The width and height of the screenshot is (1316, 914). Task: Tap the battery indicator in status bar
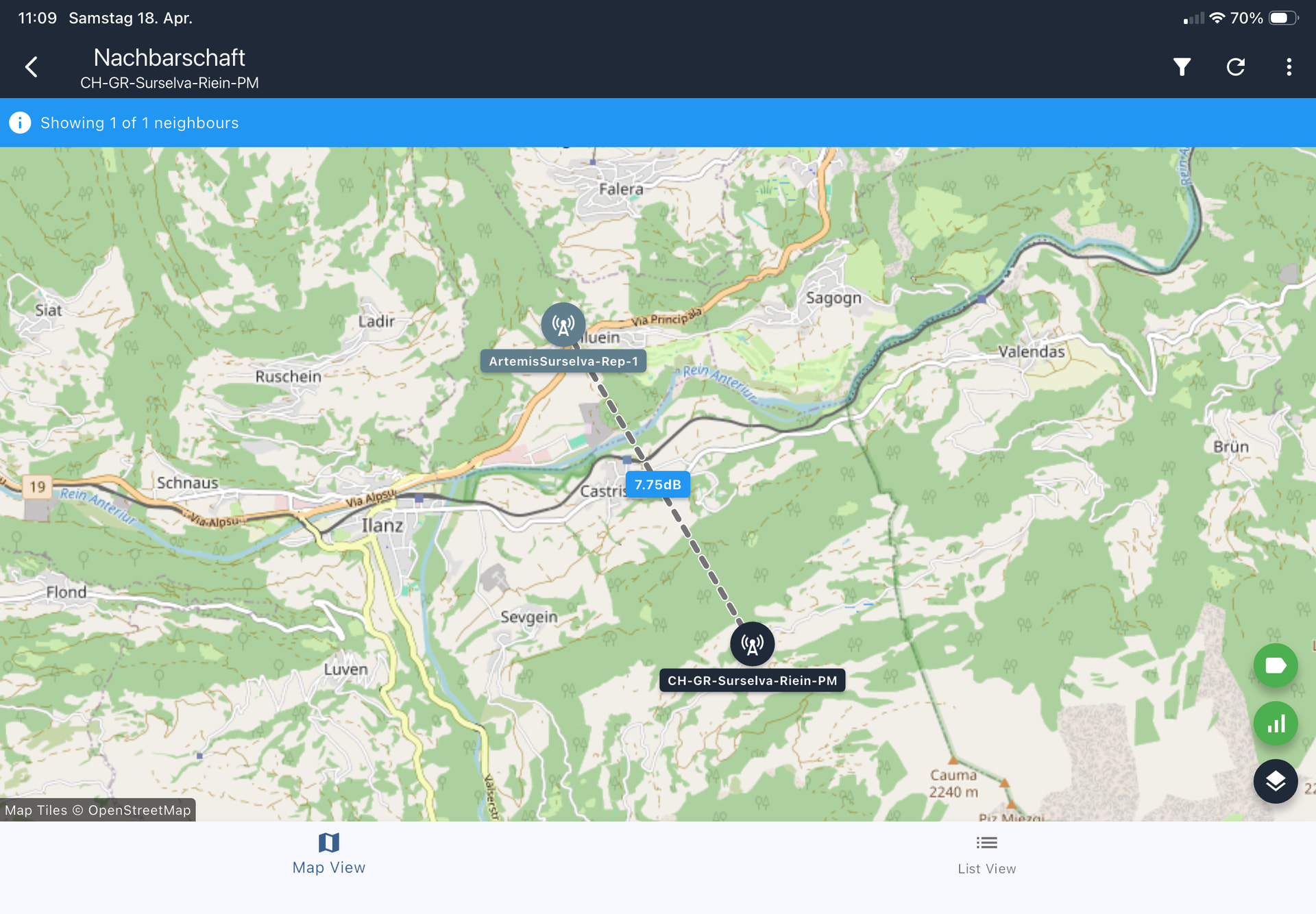pyautogui.click(x=1282, y=18)
